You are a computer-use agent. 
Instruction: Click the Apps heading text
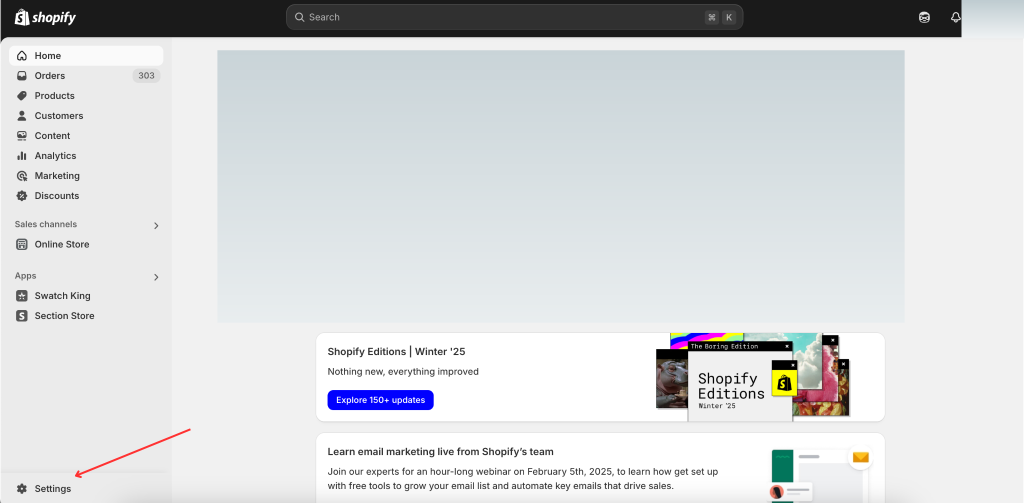25,276
